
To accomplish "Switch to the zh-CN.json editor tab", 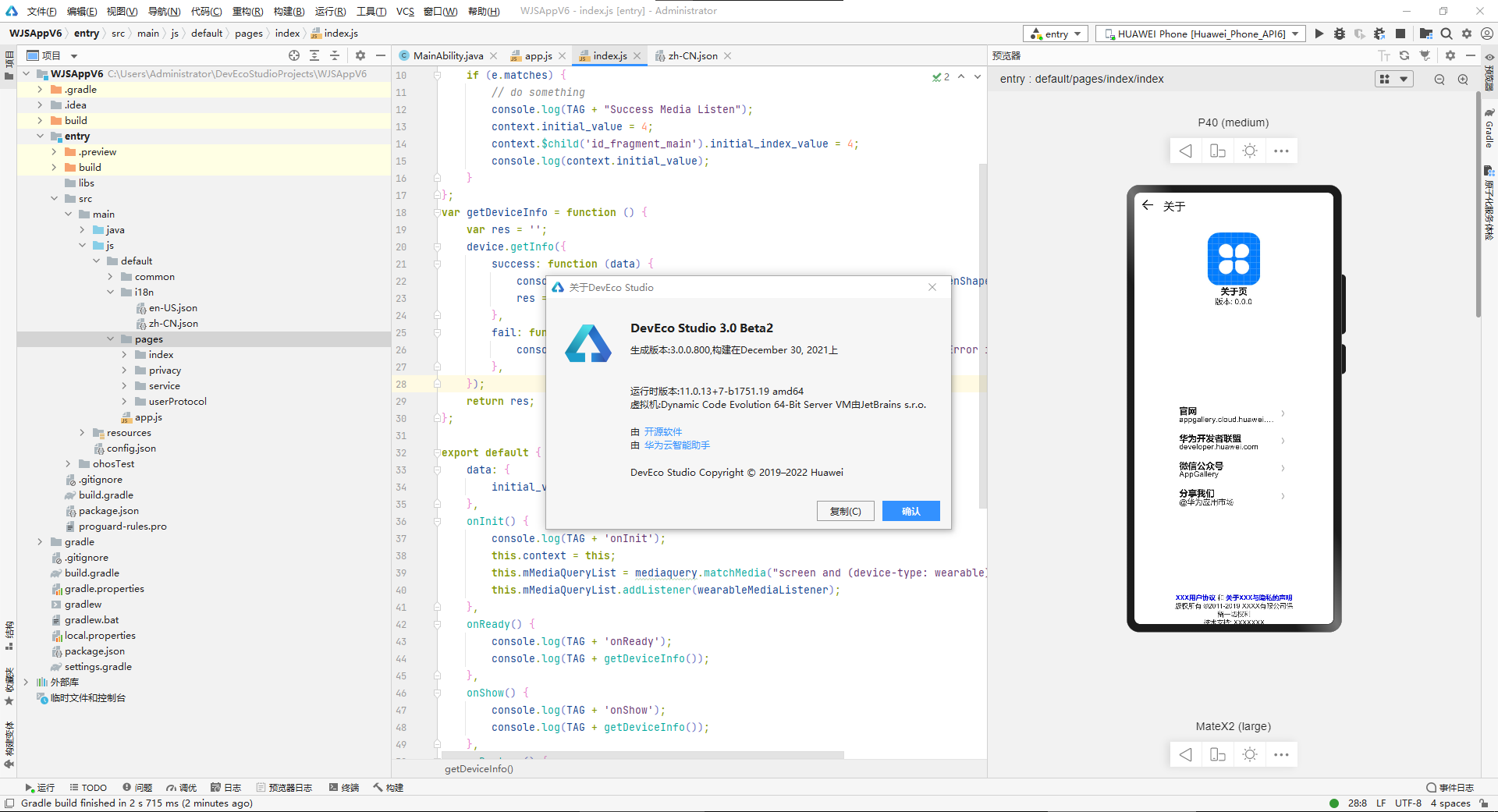I will (692, 56).
